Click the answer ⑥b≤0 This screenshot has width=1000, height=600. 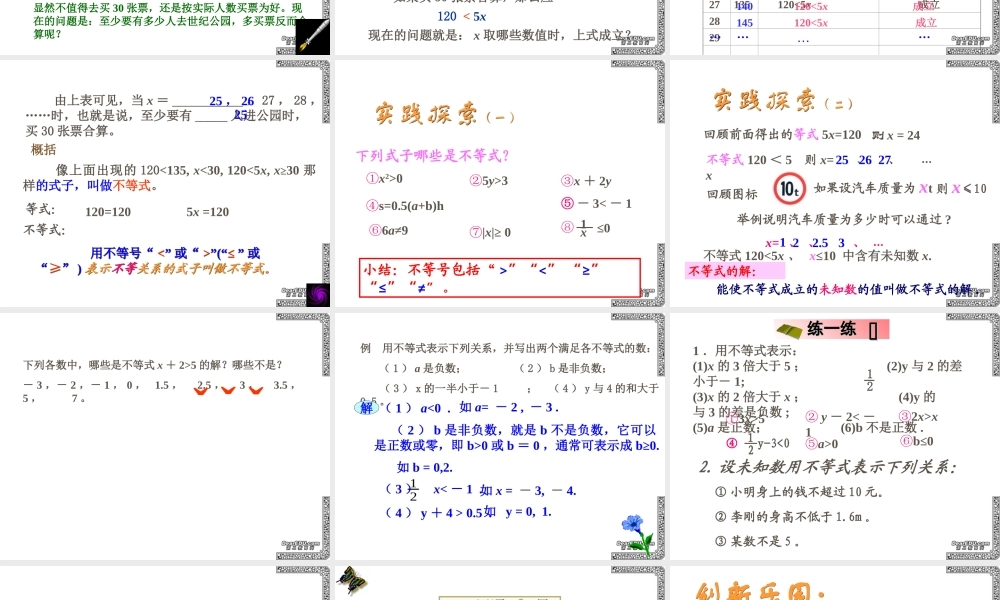point(917,441)
